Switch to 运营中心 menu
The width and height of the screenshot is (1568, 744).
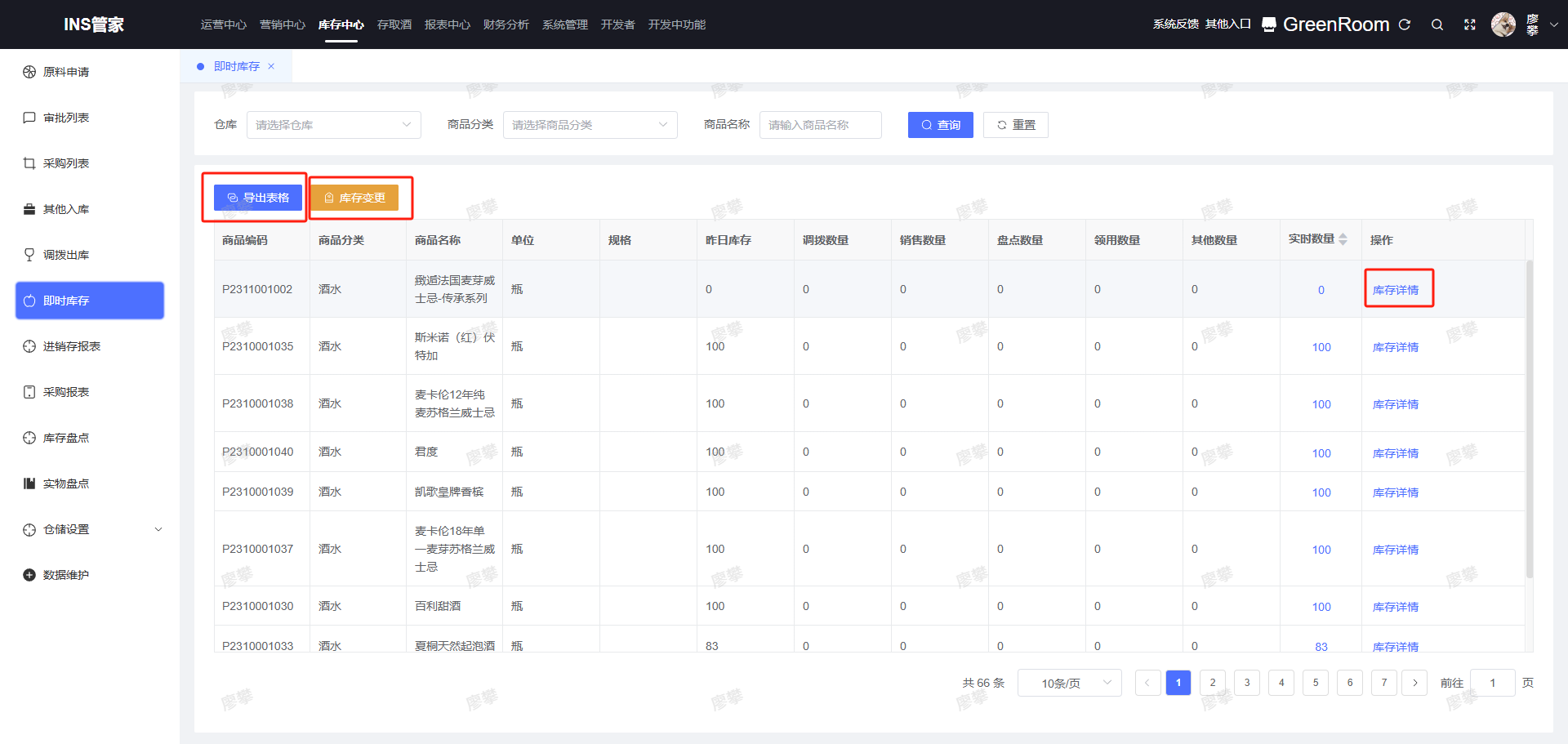point(224,25)
